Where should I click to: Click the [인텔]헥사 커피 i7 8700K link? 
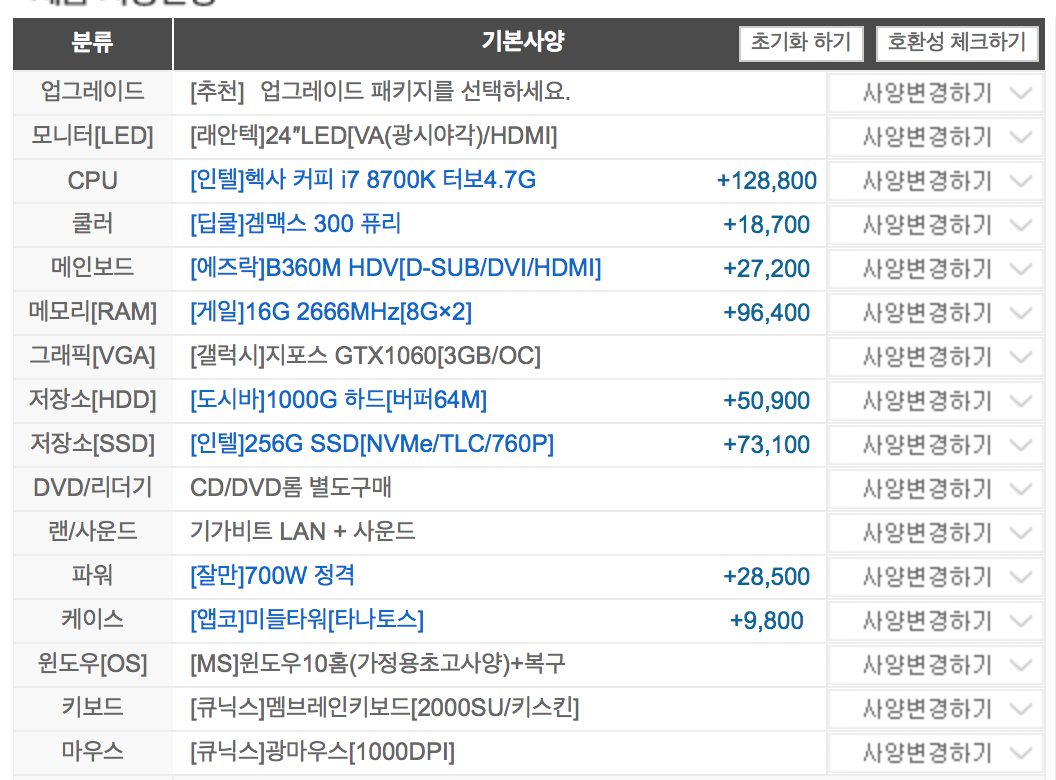[x=363, y=180]
